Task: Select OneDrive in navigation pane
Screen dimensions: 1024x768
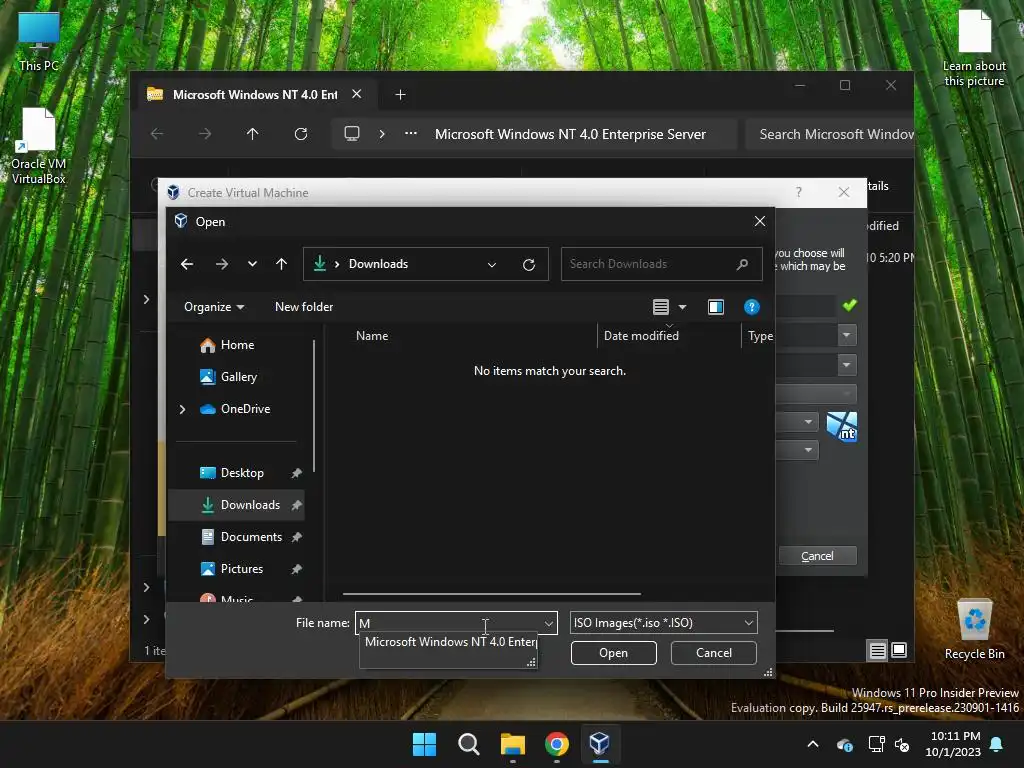Action: (x=246, y=409)
